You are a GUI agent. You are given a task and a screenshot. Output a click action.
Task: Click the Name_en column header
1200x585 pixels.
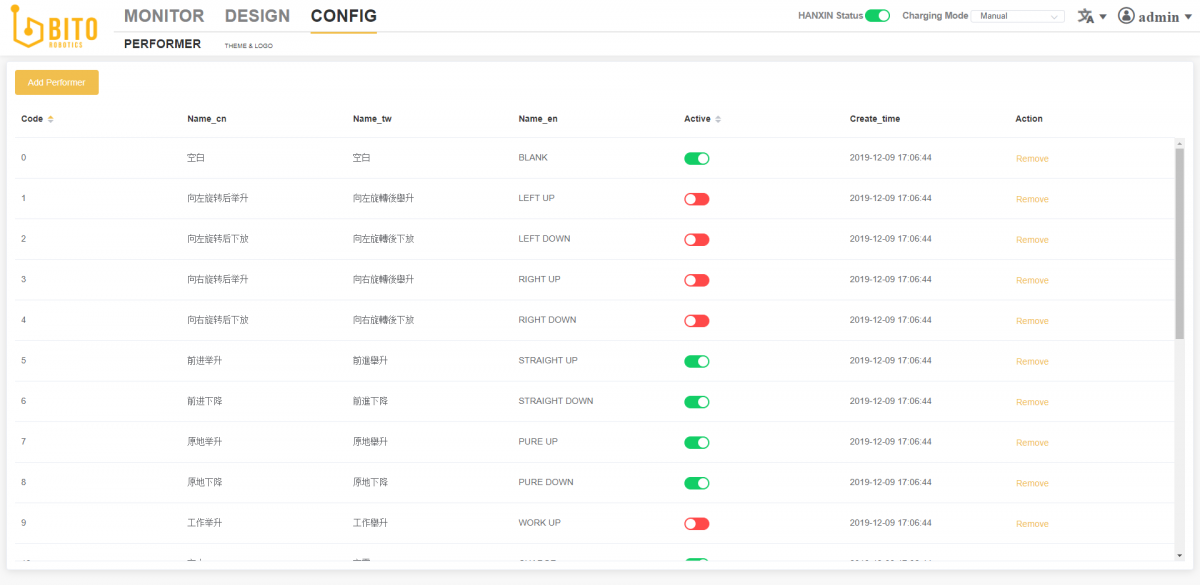538,119
